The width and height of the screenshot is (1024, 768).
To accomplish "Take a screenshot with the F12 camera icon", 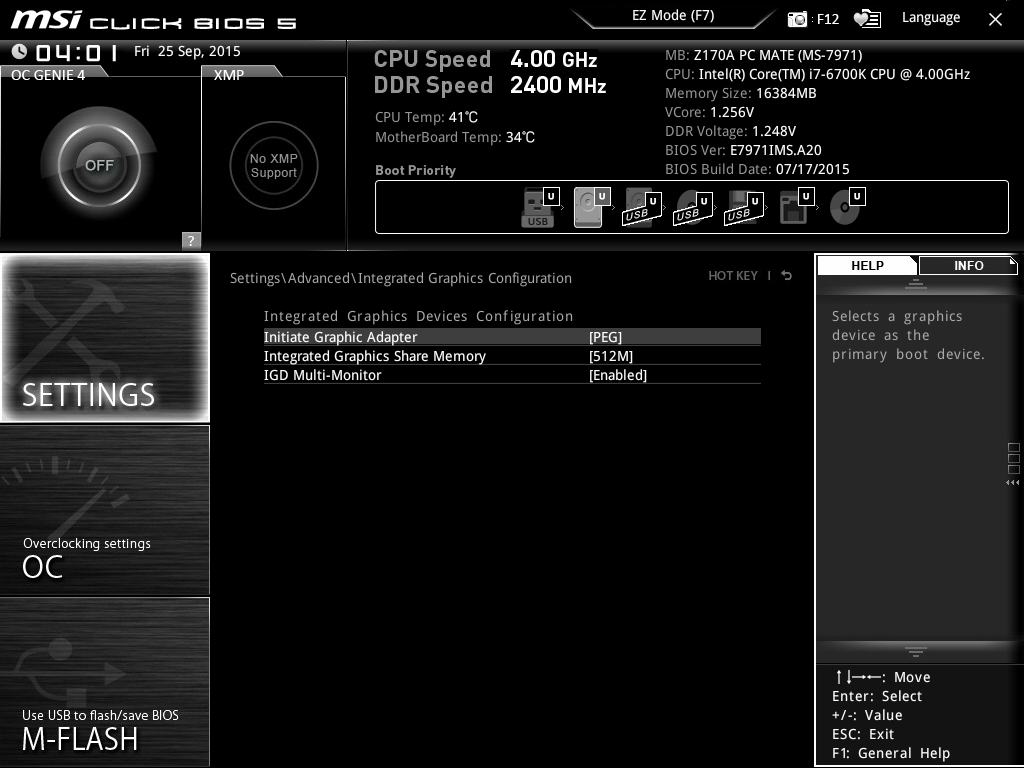I will click(797, 19).
